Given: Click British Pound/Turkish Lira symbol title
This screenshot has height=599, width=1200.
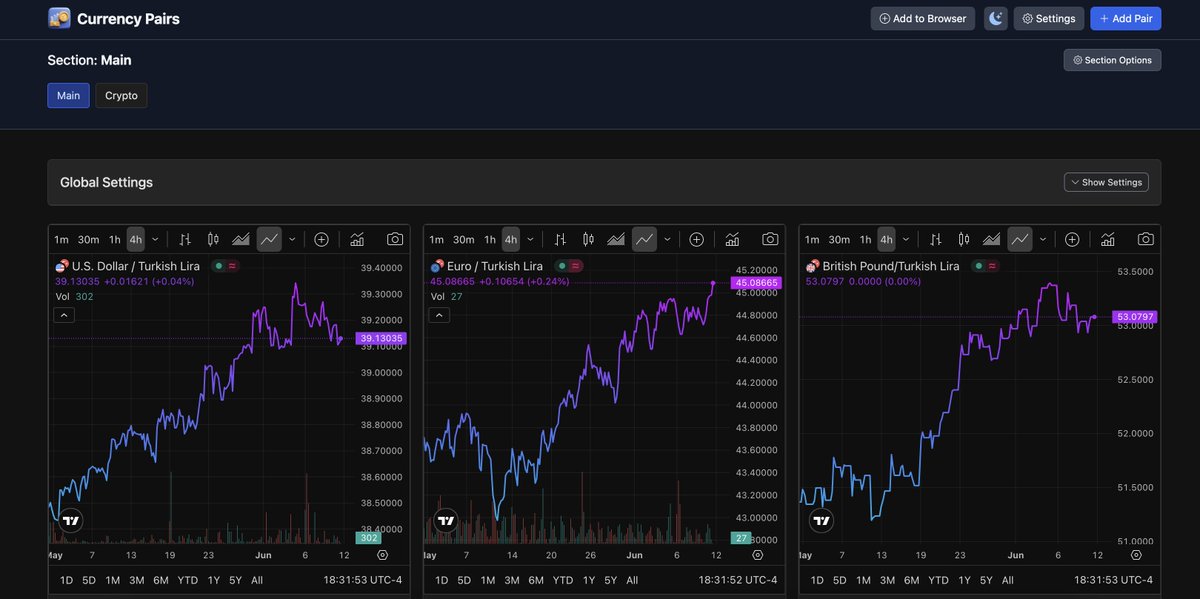Looking at the screenshot, I should 890,266.
